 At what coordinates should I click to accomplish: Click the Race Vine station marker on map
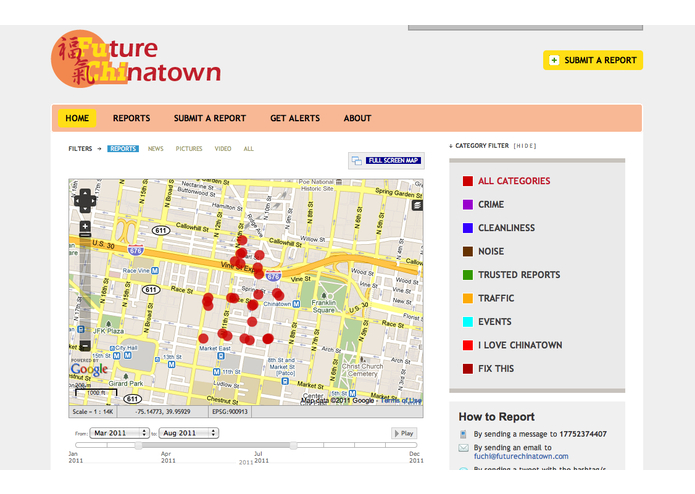(x=155, y=270)
